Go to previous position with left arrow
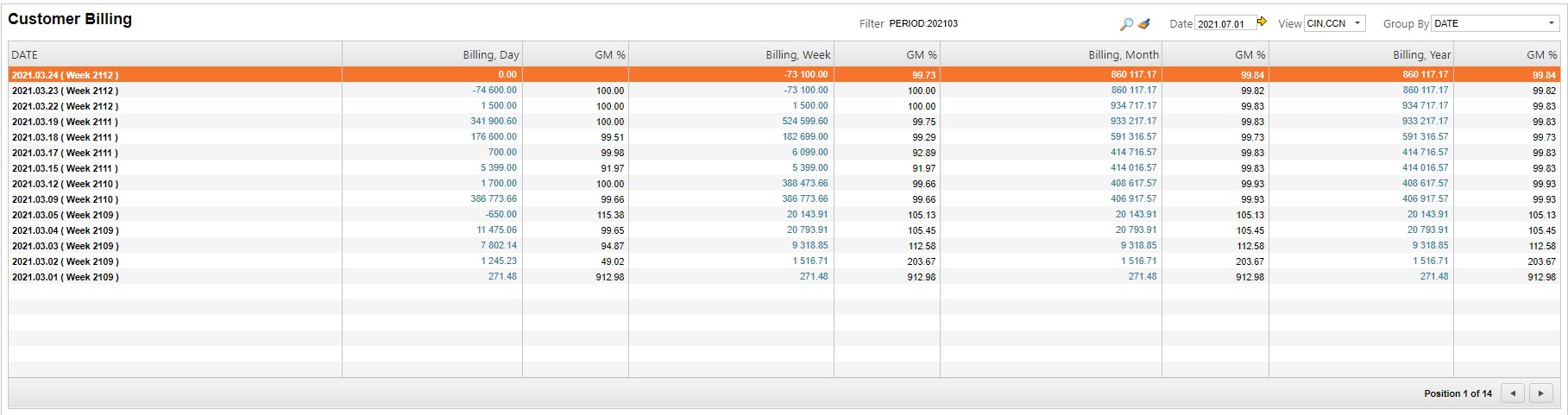The width and height of the screenshot is (1568, 415). click(1512, 393)
